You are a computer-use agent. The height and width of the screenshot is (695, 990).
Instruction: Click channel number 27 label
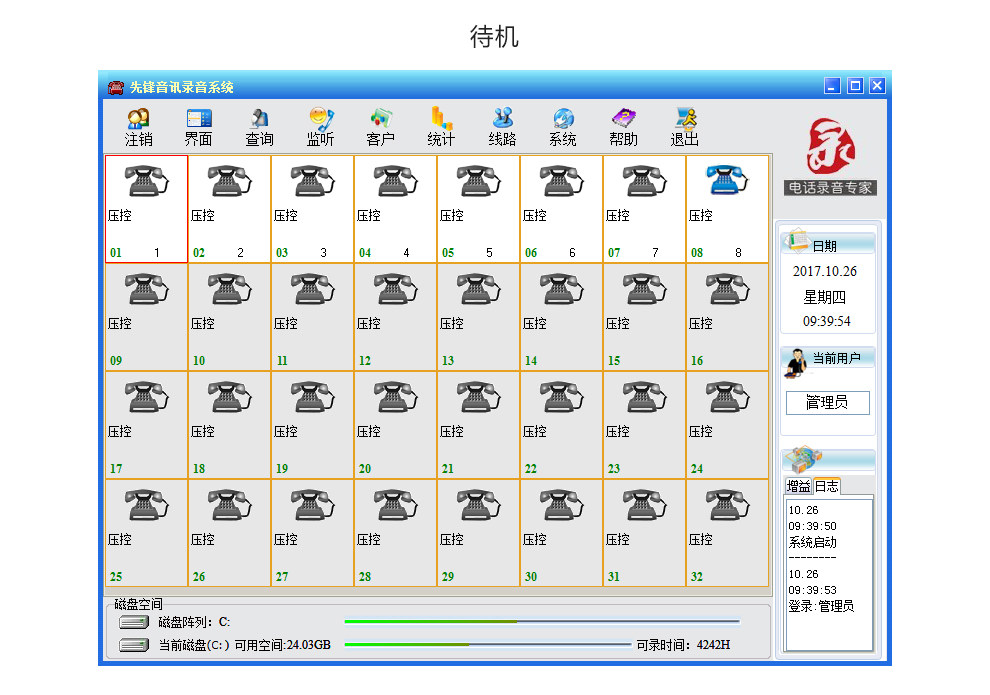pos(282,576)
